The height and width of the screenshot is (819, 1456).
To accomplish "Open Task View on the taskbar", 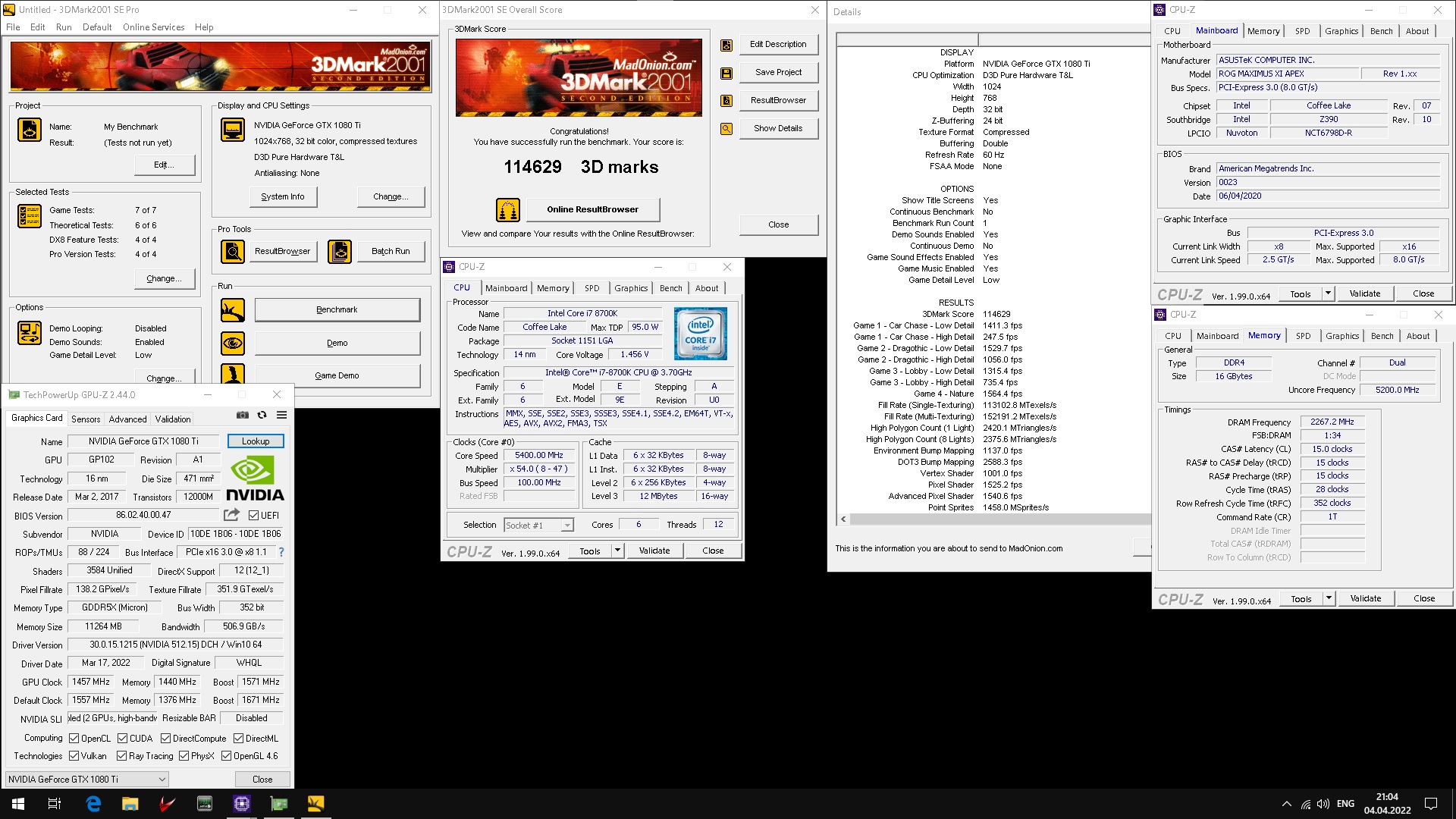I will pos(55,804).
